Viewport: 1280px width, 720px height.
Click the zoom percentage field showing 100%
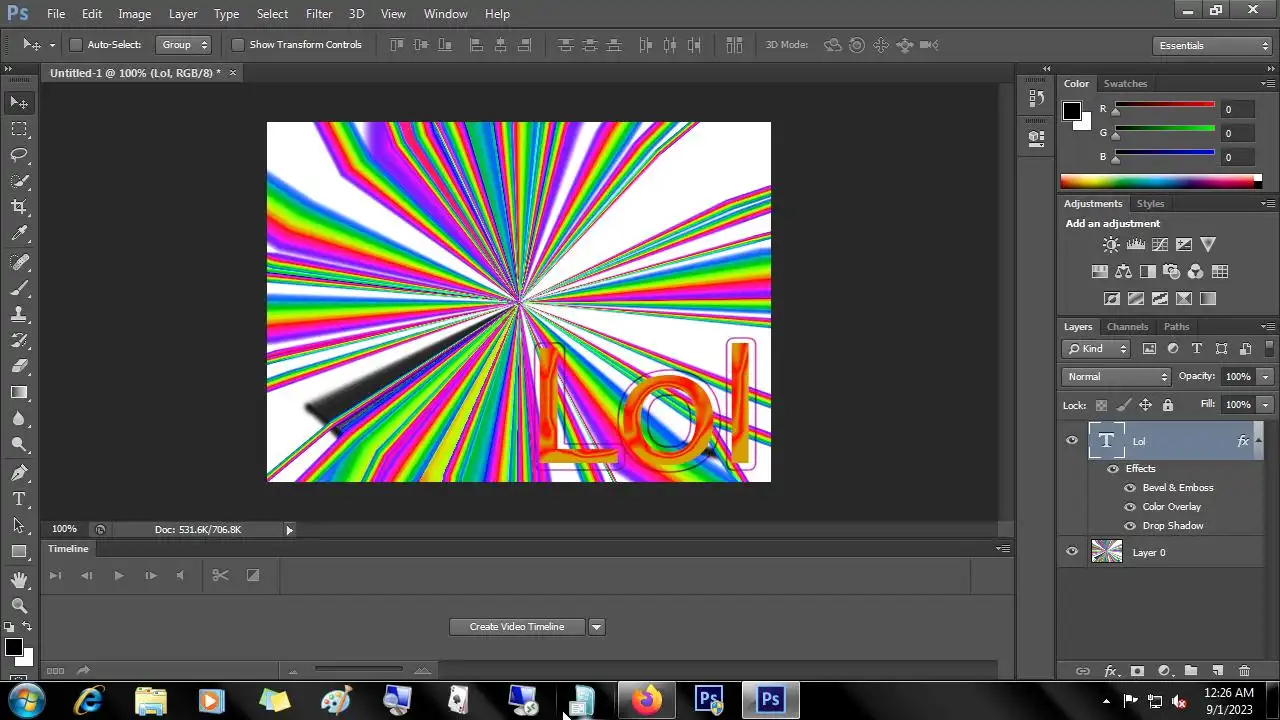pyautogui.click(x=64, y=529)
